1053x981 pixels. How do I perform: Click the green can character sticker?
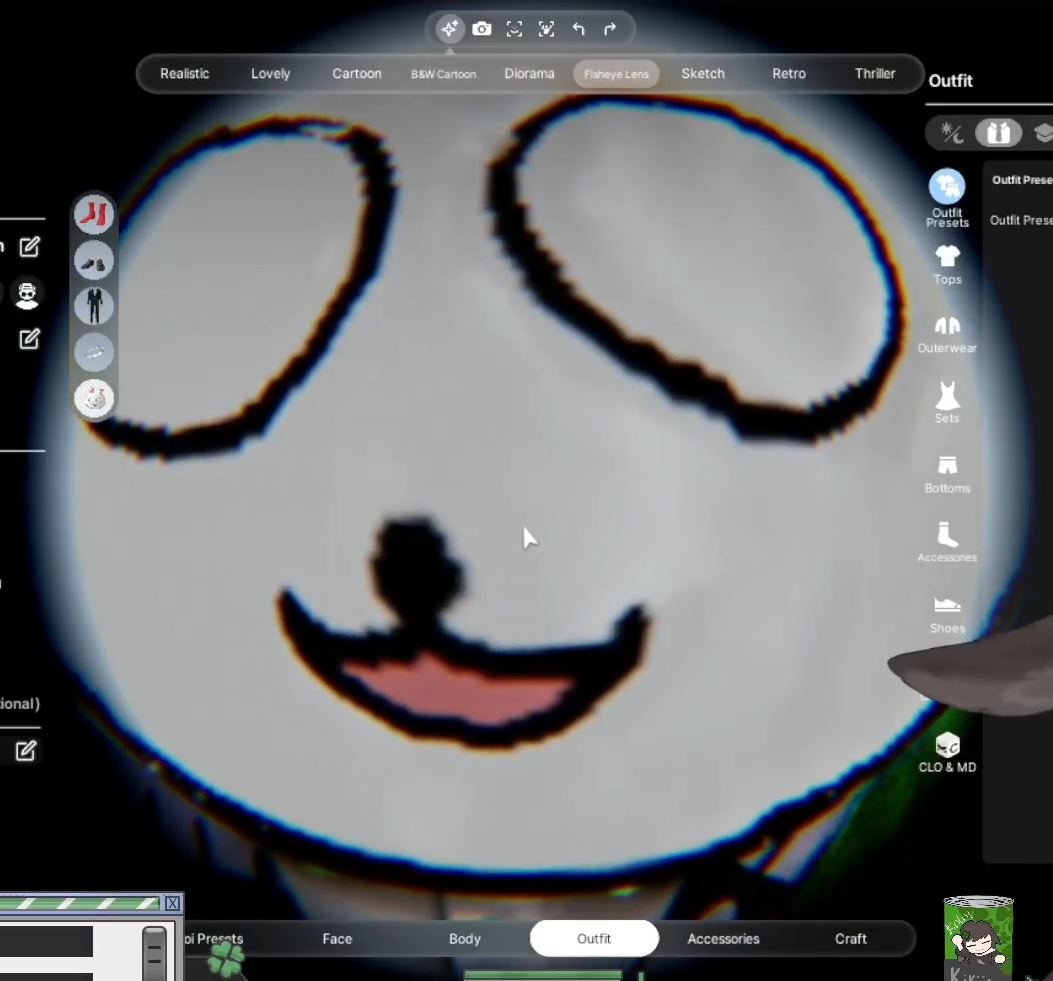pos(978,939)
